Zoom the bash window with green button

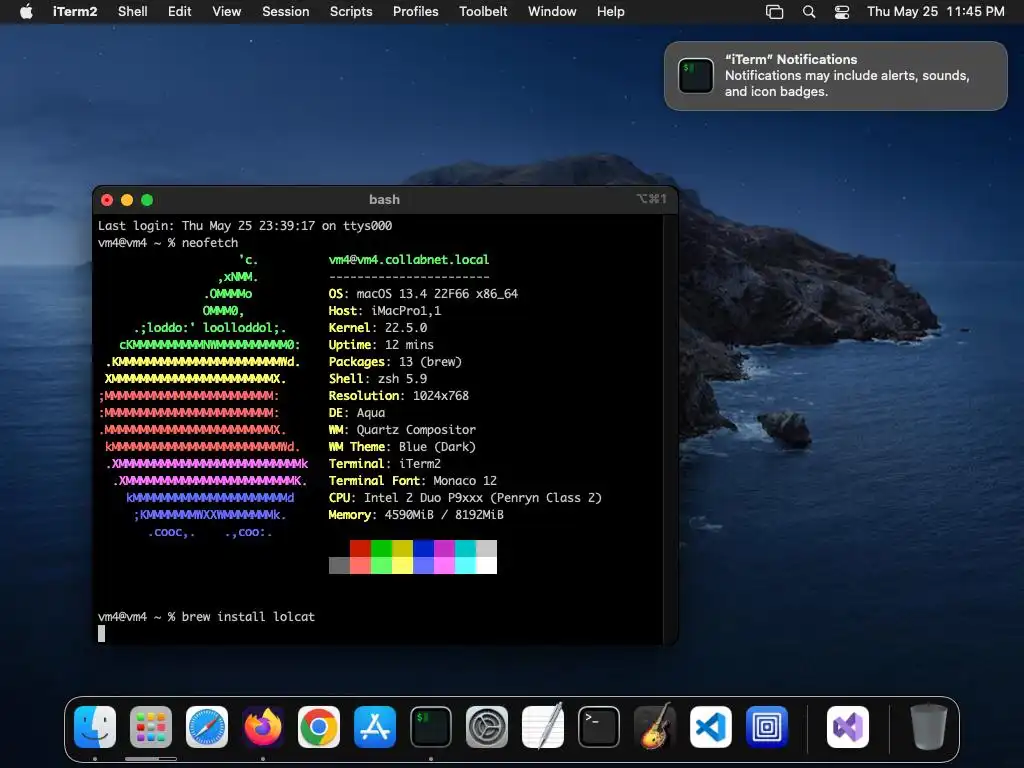[147, 200]
